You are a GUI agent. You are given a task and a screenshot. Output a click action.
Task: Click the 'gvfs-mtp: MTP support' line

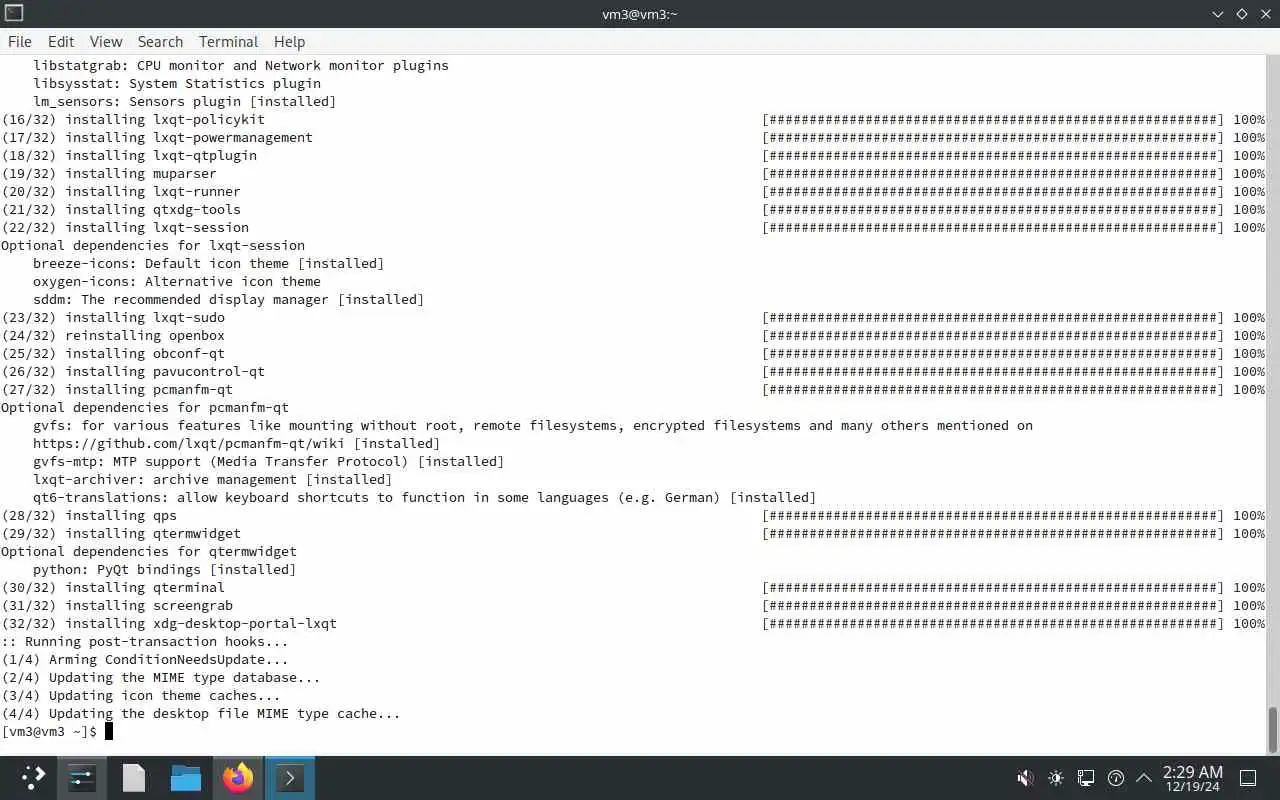pyautogui.click(x=268, y=461)
